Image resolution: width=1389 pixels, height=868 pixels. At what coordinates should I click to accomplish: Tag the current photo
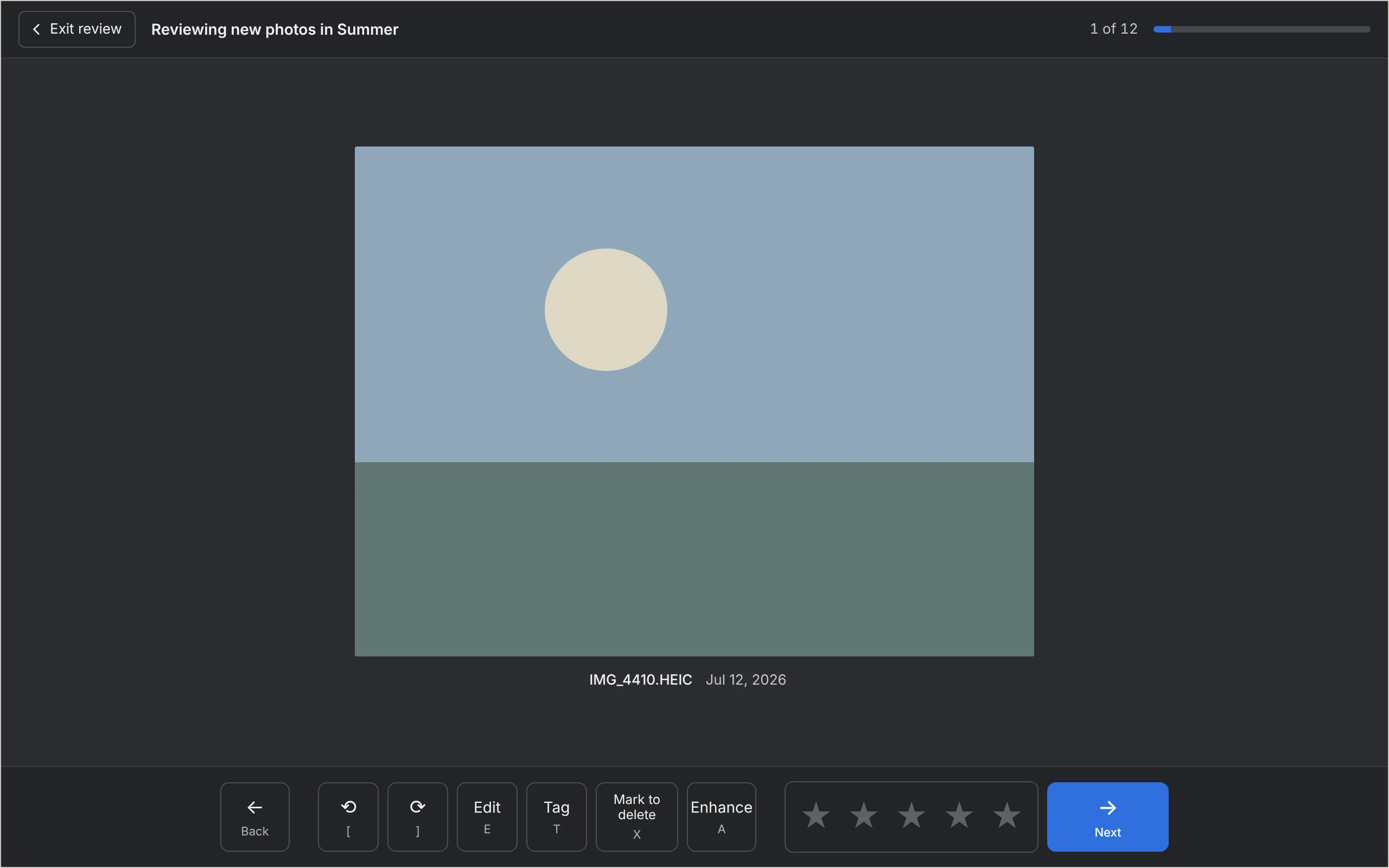click(557, 817)
